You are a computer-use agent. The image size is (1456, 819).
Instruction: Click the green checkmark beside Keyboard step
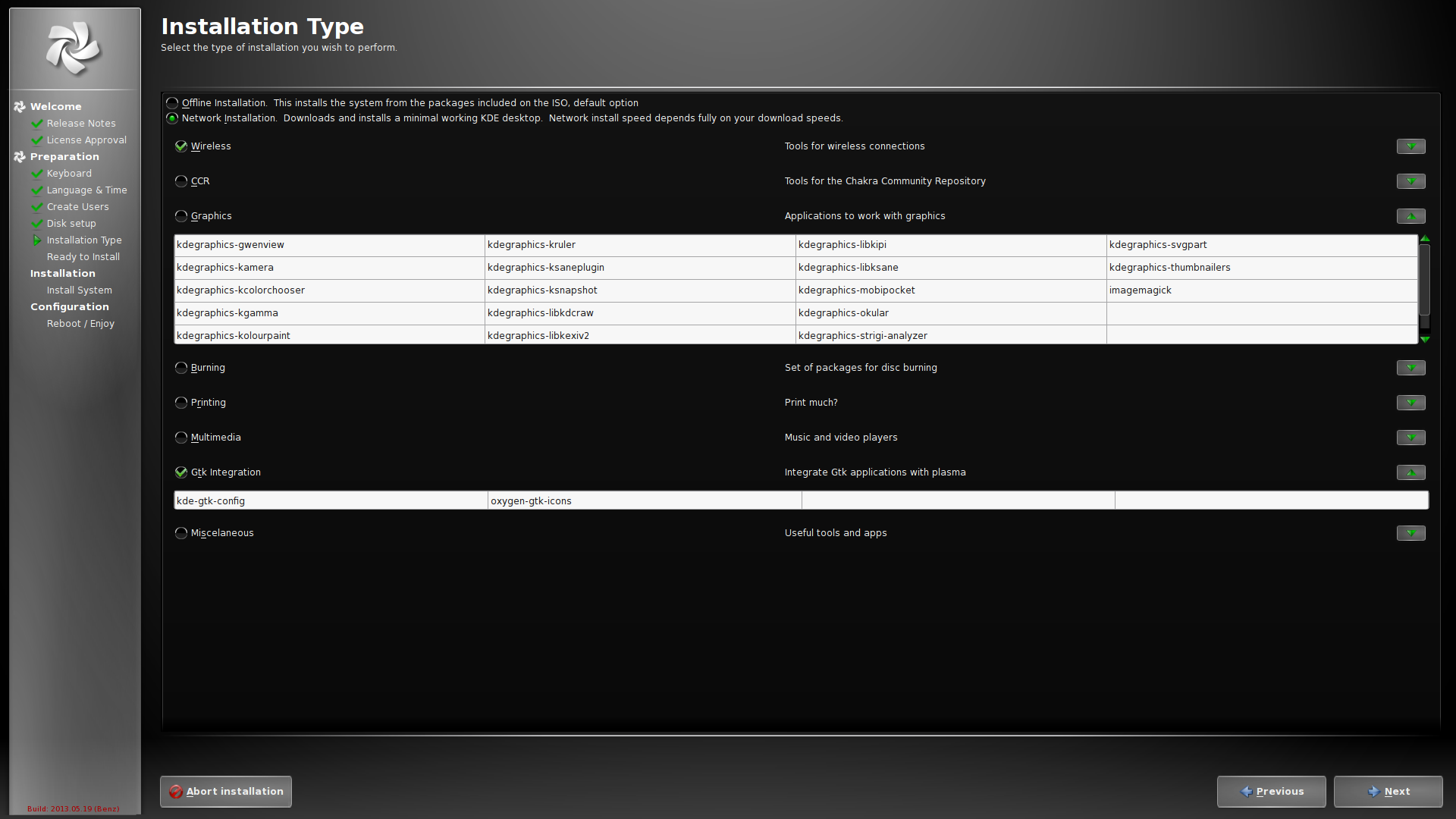coord(36,174)
